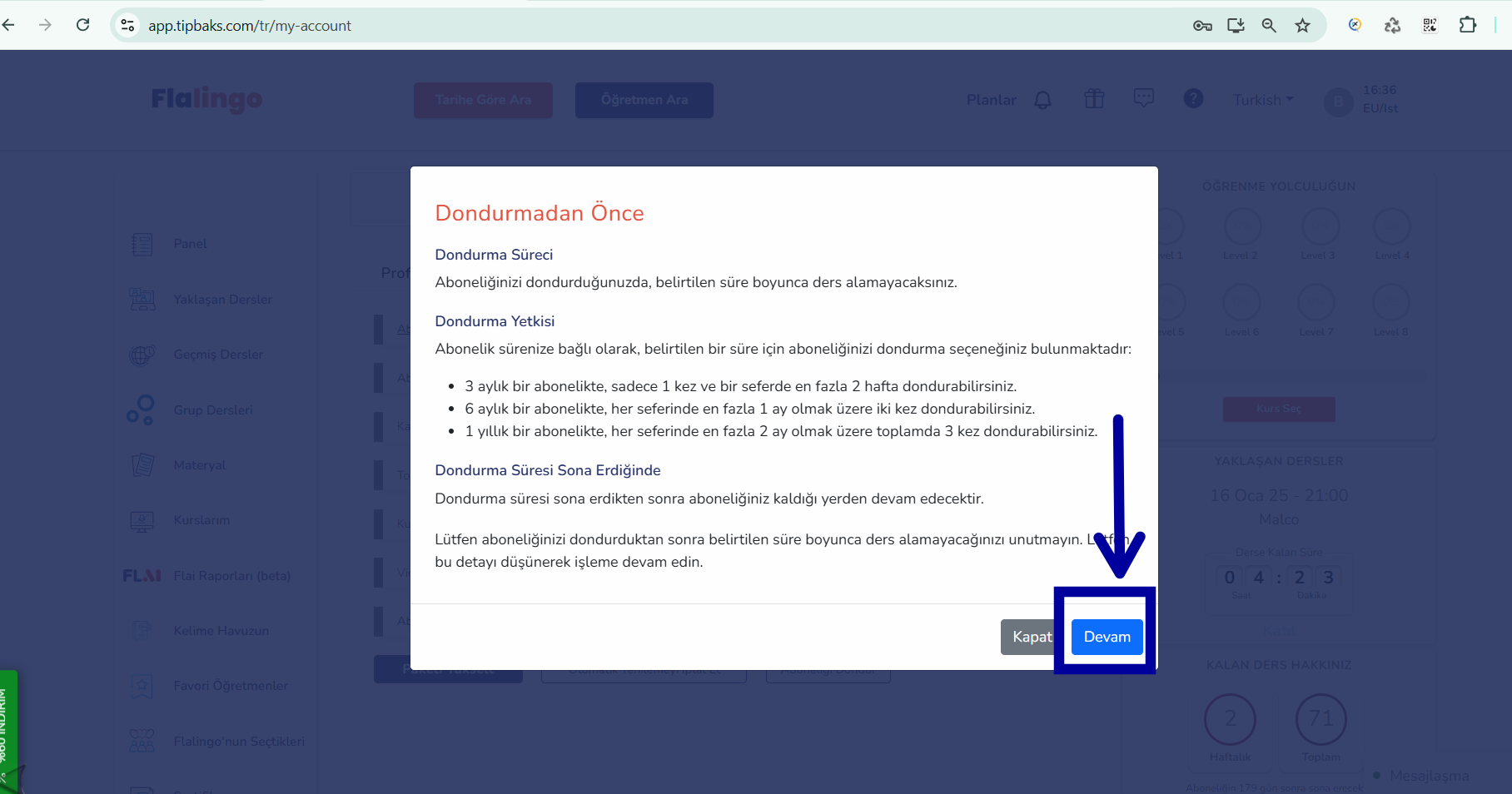Open site information icon in address bar
Viewport: 1512px width, 794px height.
(127, 26)
